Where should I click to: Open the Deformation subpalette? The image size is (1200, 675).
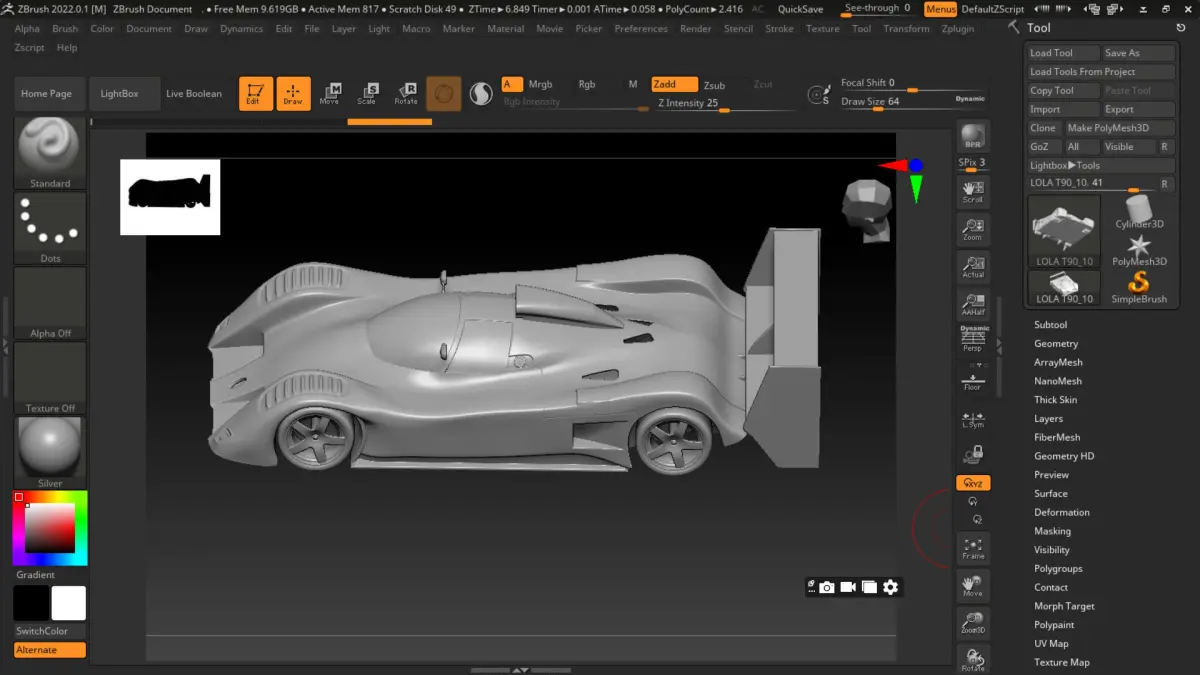(1061, 512)
